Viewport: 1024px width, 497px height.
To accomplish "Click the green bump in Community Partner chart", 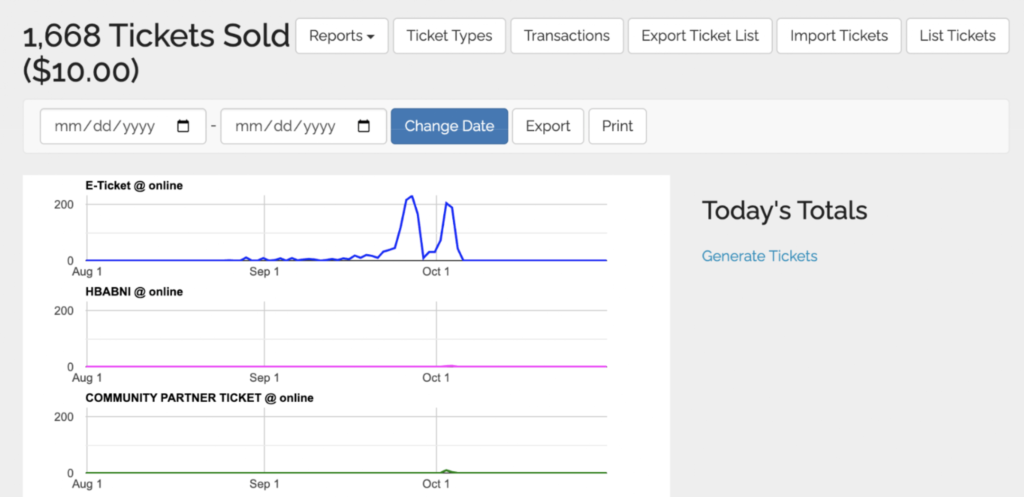I will point(447,470).
